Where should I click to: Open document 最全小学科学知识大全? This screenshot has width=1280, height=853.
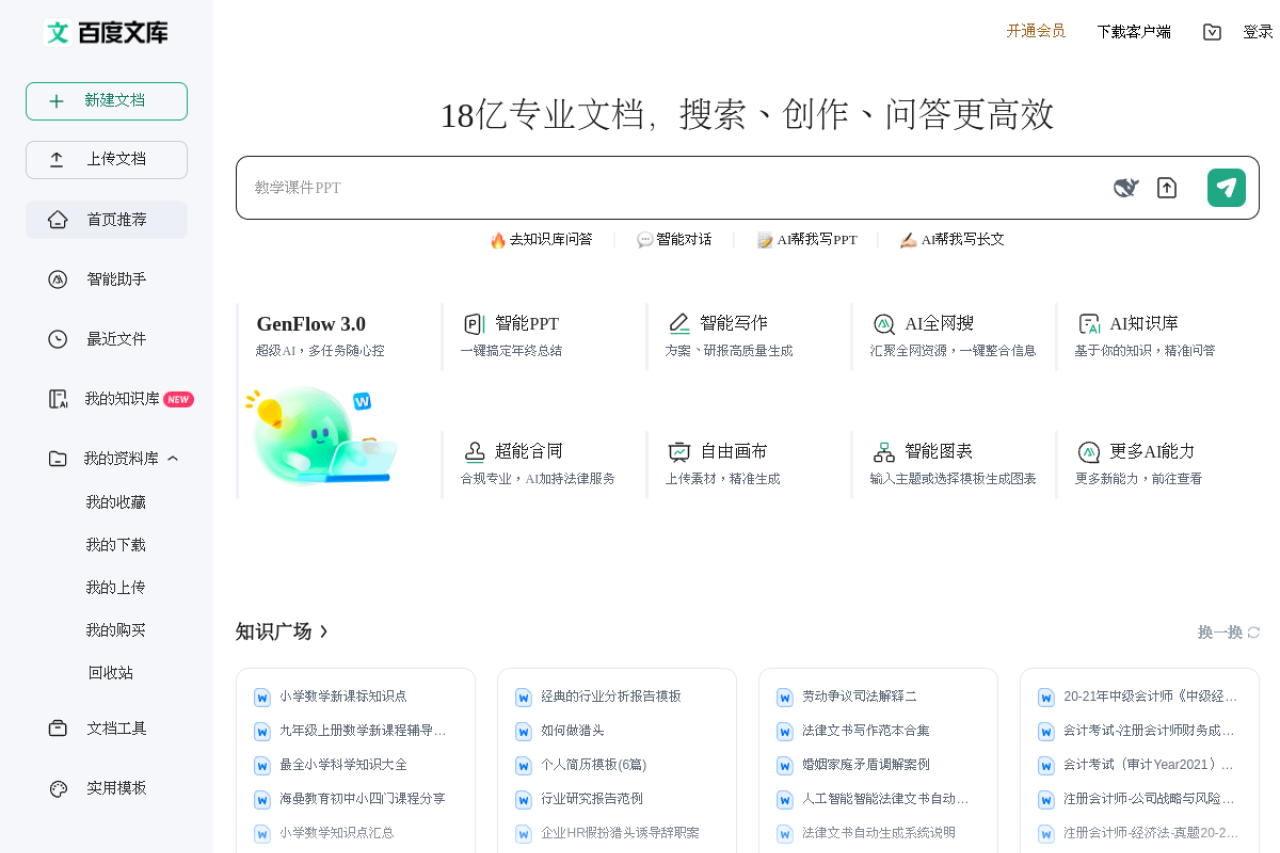click(x=343, y=765)
